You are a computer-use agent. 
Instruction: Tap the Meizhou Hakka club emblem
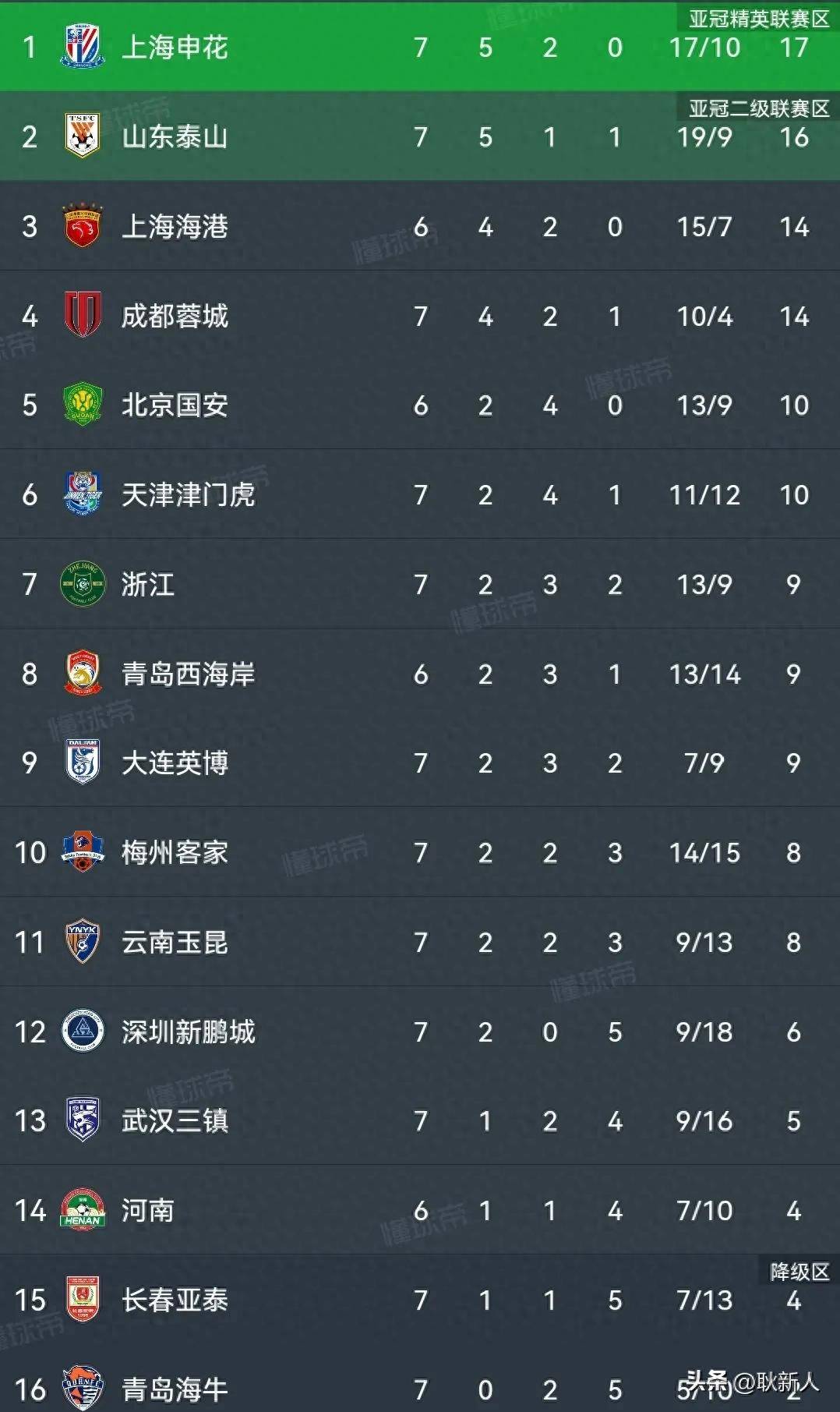tap(83, 852)
